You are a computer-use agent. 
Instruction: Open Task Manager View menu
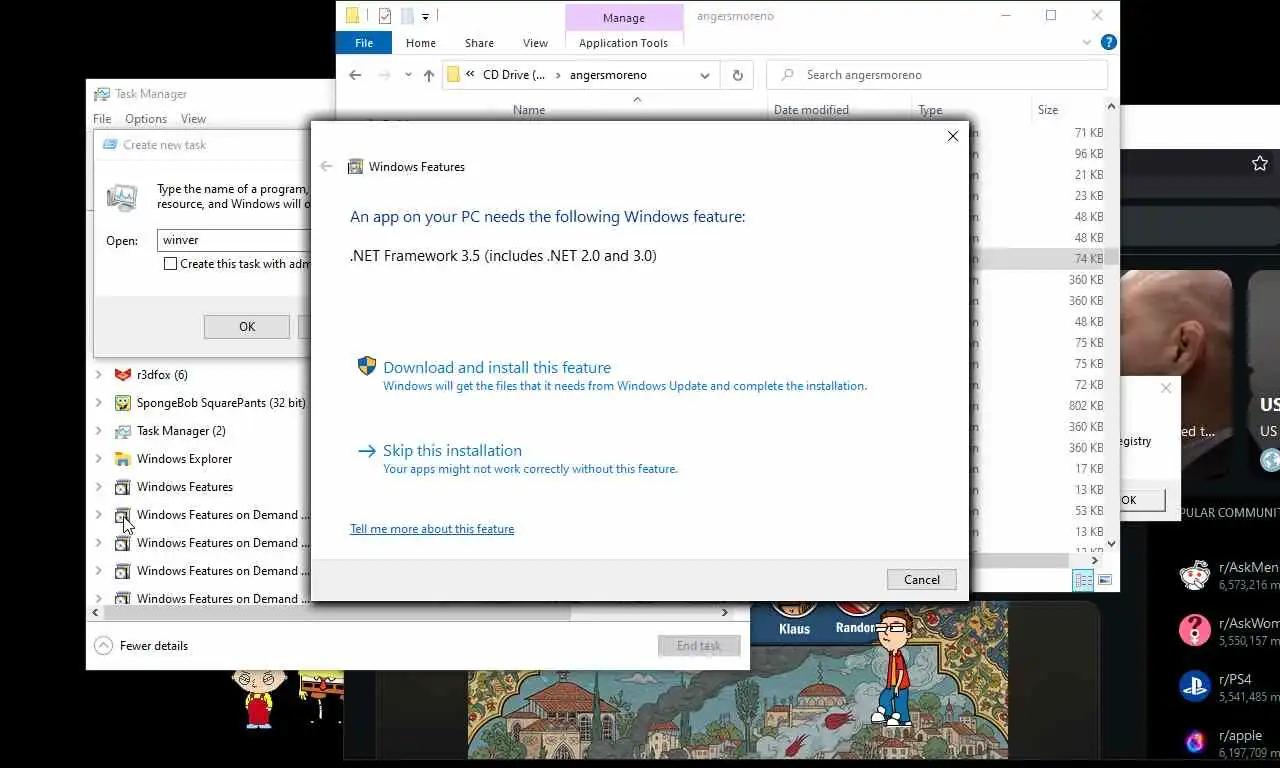[x=193, y=119]
